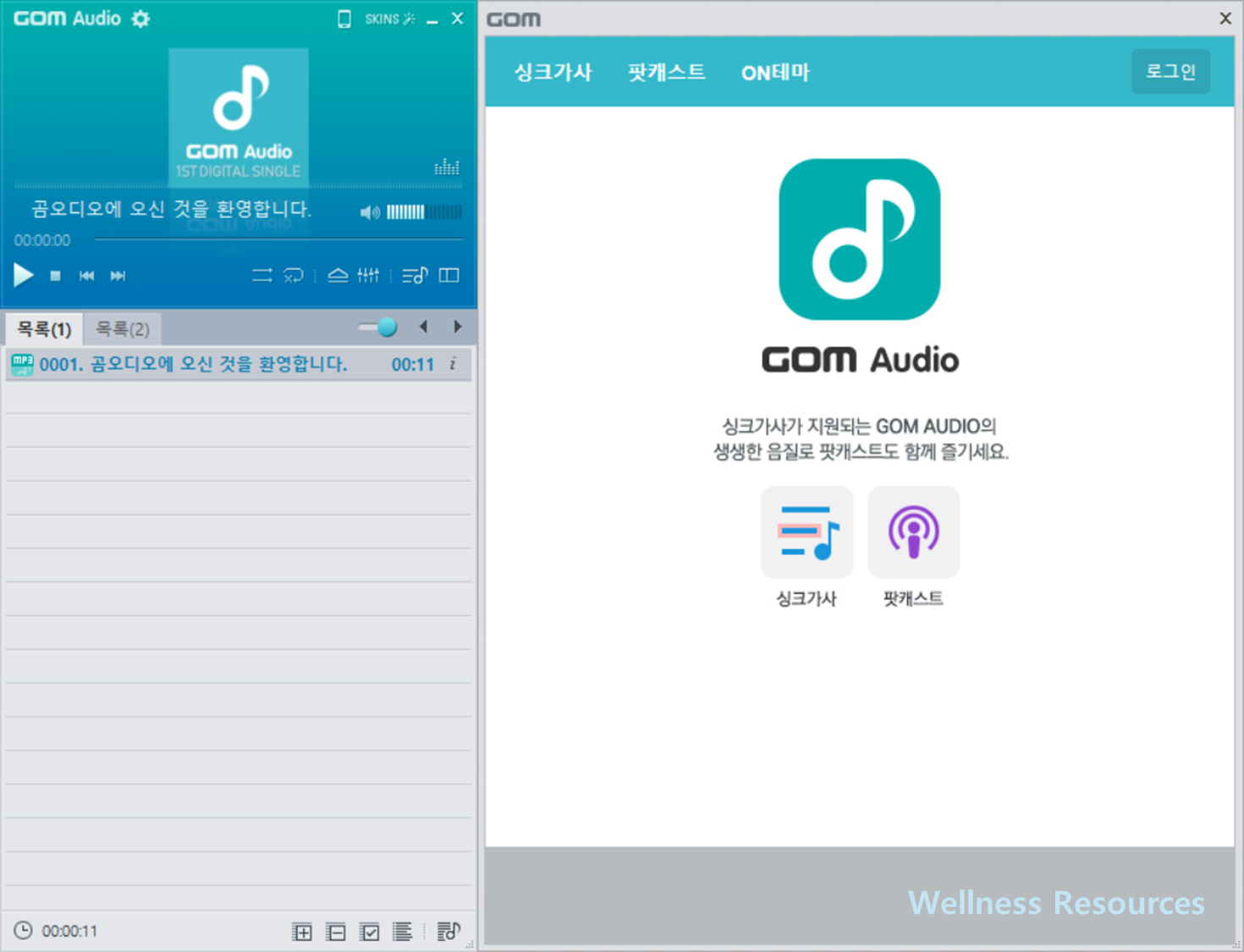Click the clock total time icon
This screenshot has height=952, width=1244.
(24, 931)
